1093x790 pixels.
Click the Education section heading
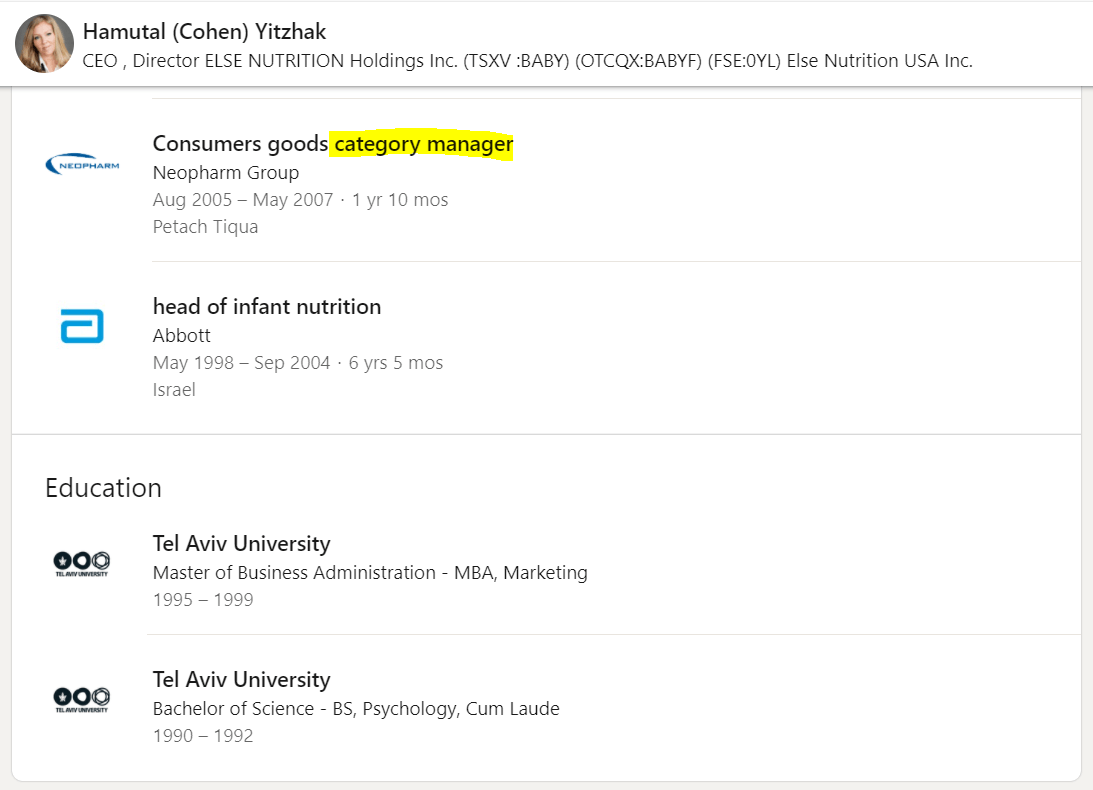pos(103,488)
